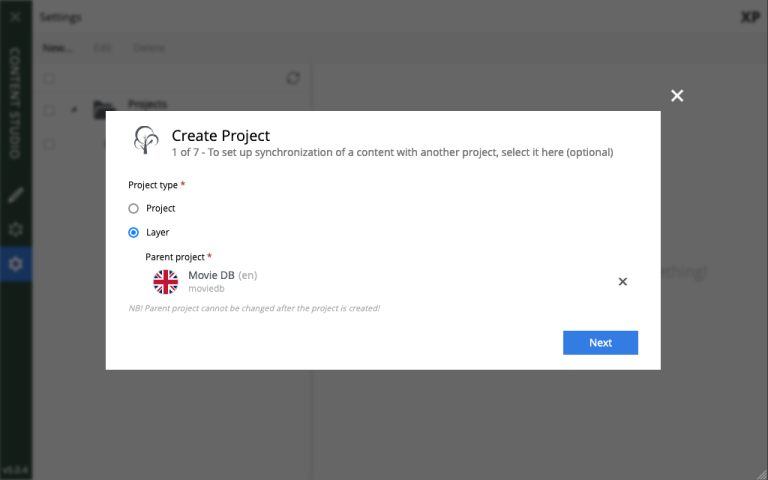Check the checkbox below the Projects row
Viewport: 768px width, 480px height.
tap(49, 144)
